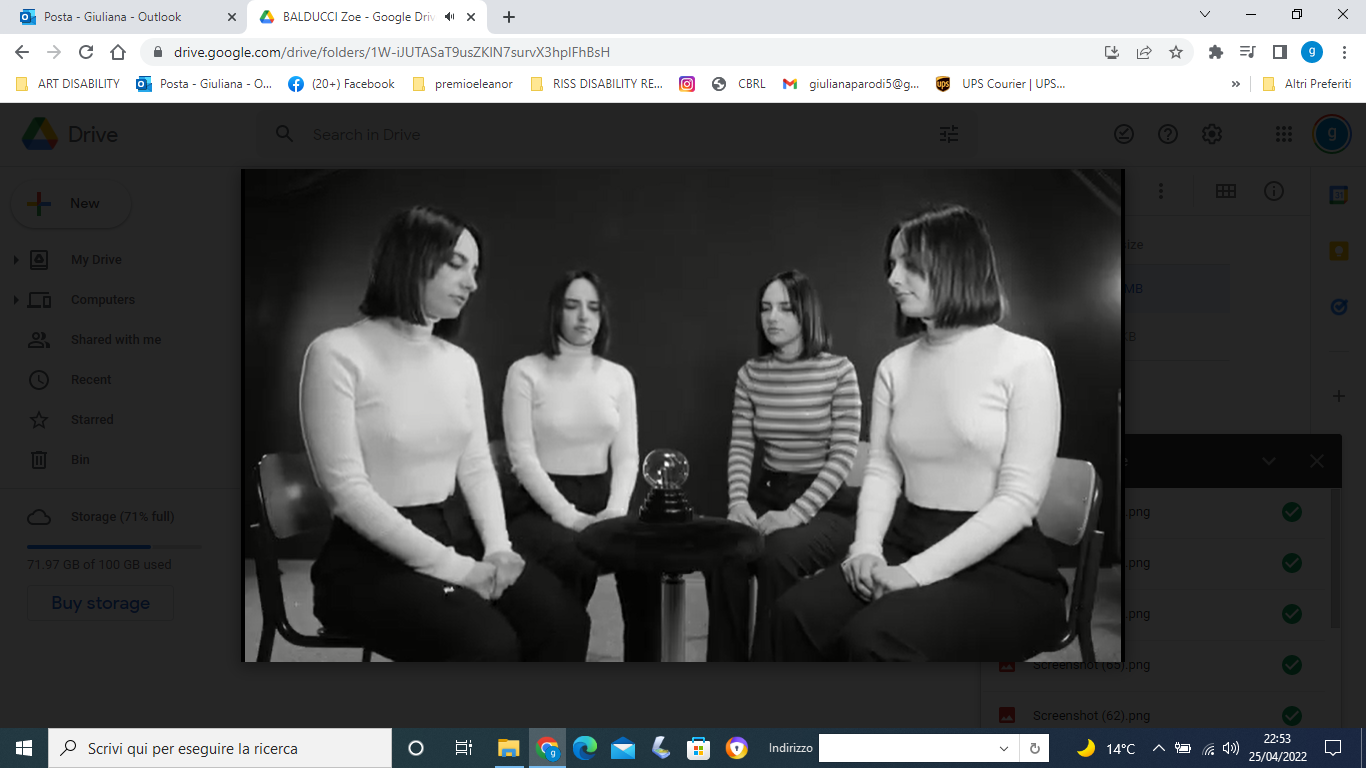1366x768 pixels.
Task: Open the offline ready status icon
Action: 1124,134
